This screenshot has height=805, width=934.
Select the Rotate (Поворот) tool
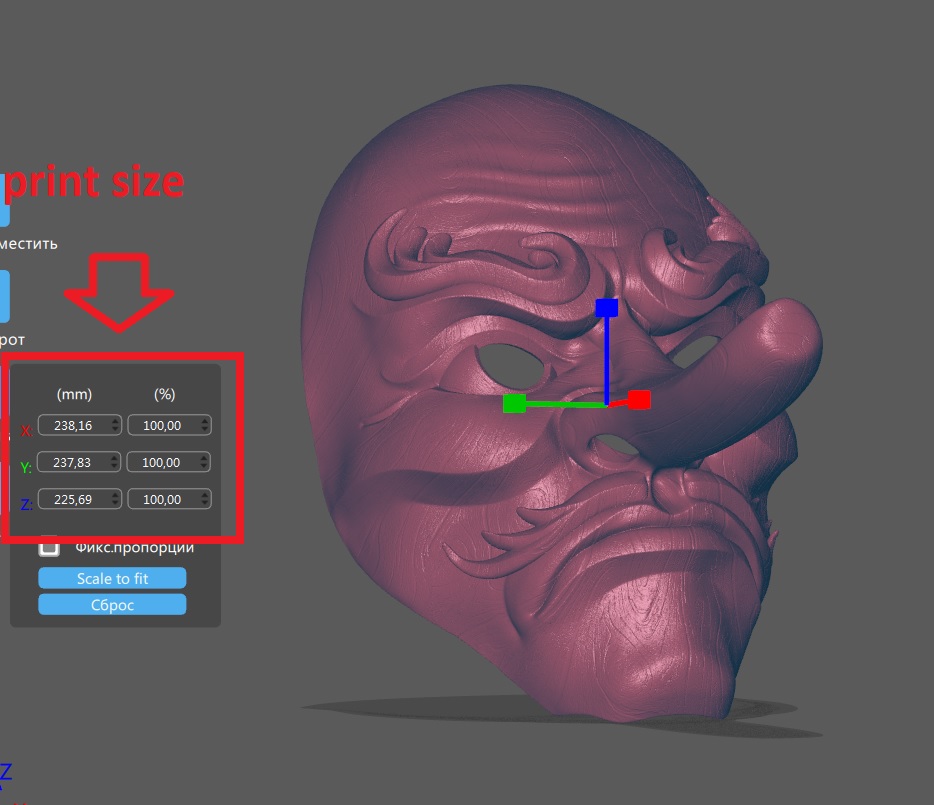(x=5, y=297)
